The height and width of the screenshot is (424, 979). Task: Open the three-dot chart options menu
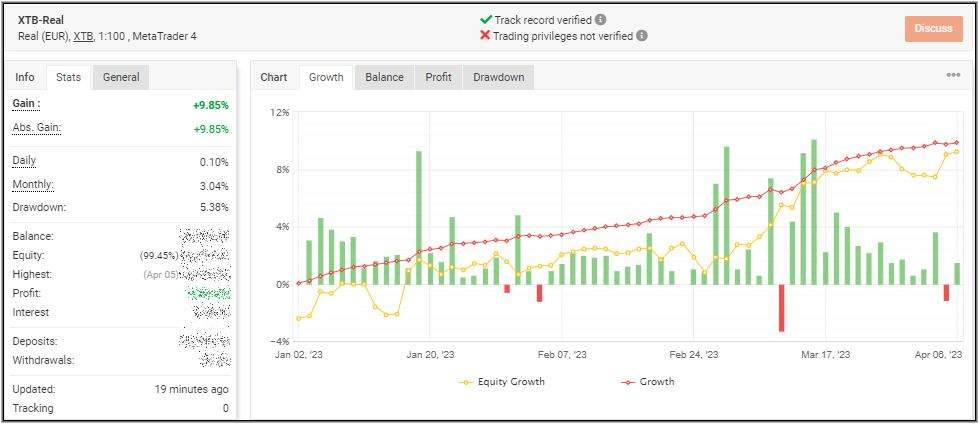[x=953, y=75]
